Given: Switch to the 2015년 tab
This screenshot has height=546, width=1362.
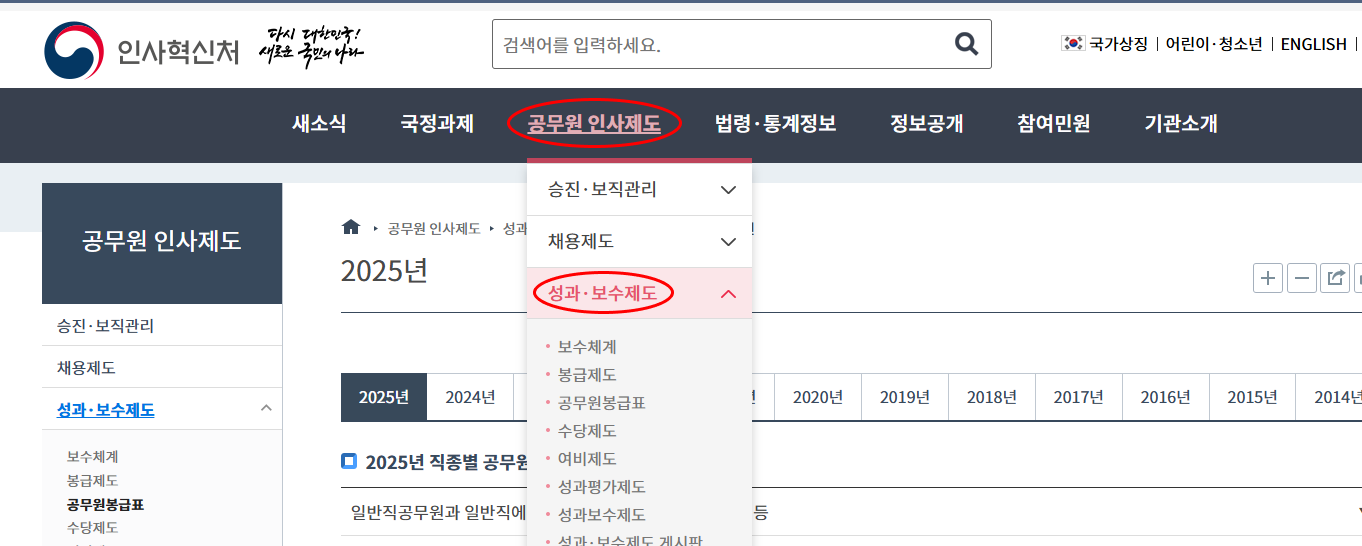Looking at the screenshot, I should [1253, 397].
